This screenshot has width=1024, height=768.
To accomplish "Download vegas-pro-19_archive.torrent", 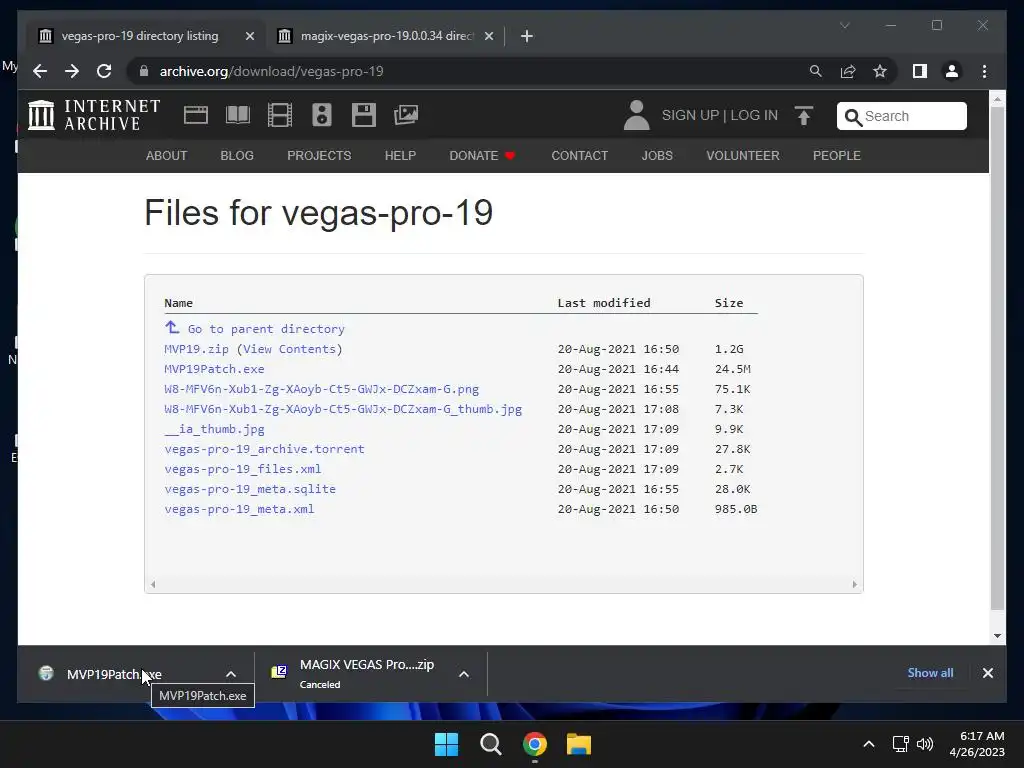I will click(x=264, y=449).
